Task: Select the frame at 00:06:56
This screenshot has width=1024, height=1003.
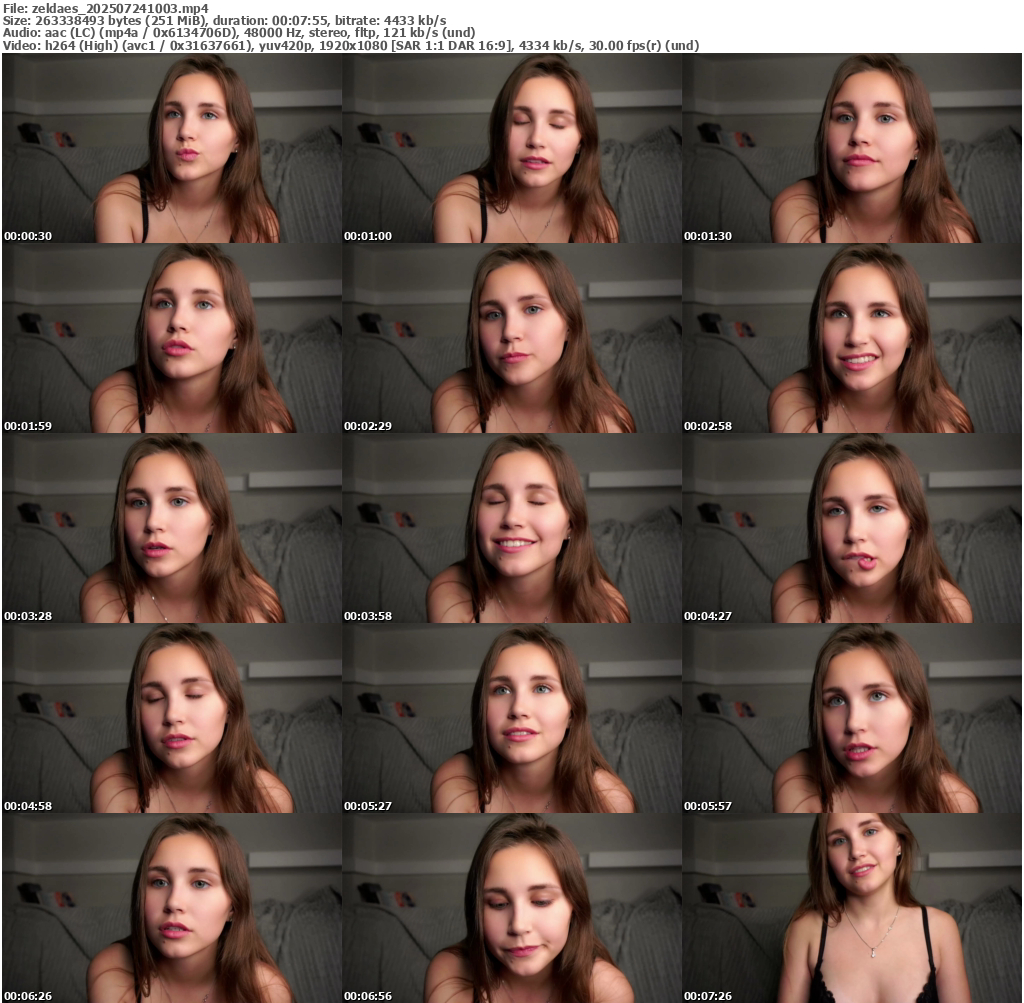Action: coord(511,908)
